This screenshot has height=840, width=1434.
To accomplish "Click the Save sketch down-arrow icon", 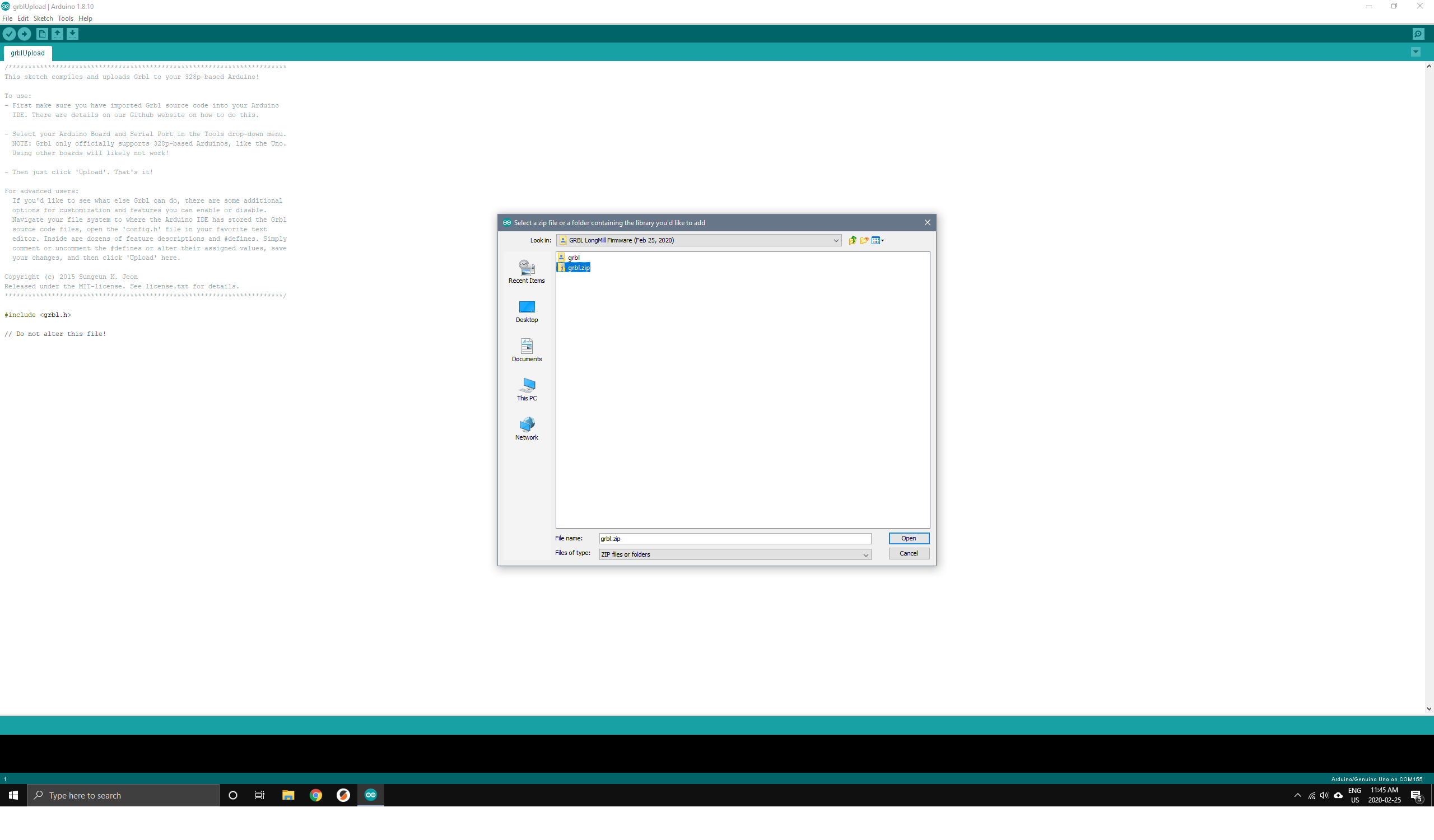I will tap(72, 34).
